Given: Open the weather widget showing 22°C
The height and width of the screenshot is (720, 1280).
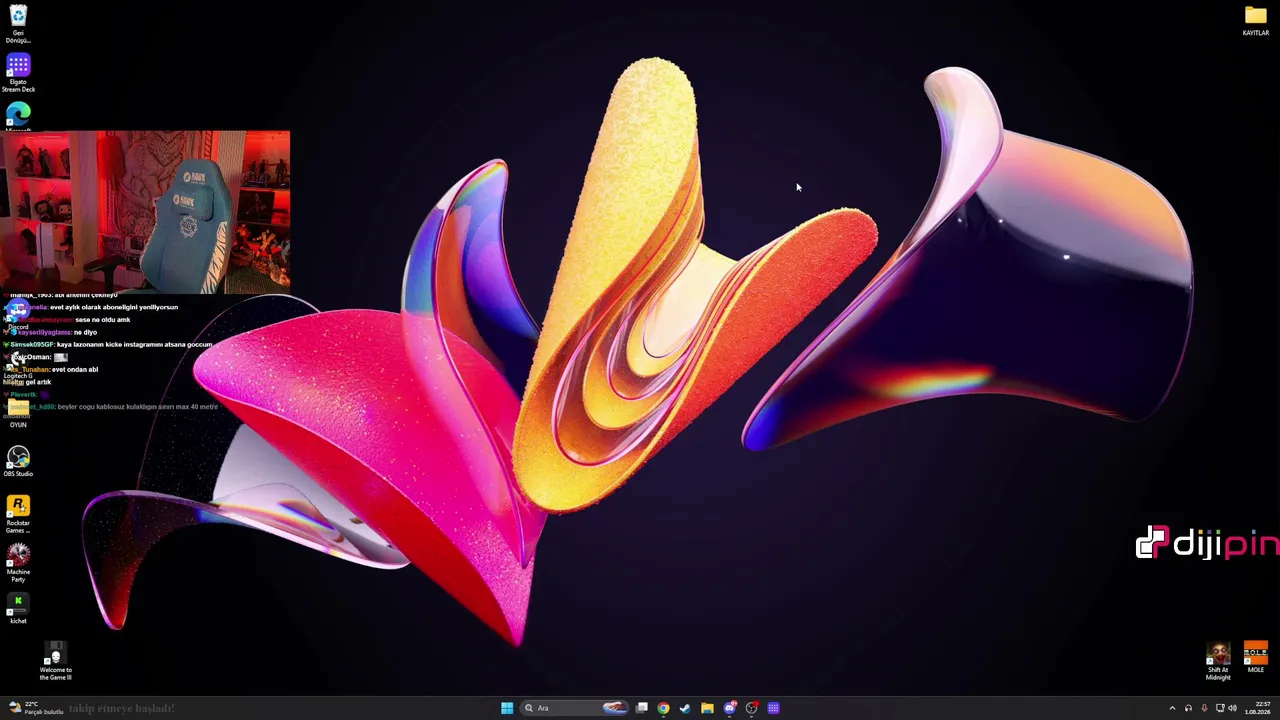Looking at the screenshot, I should (x=34, y=708).
